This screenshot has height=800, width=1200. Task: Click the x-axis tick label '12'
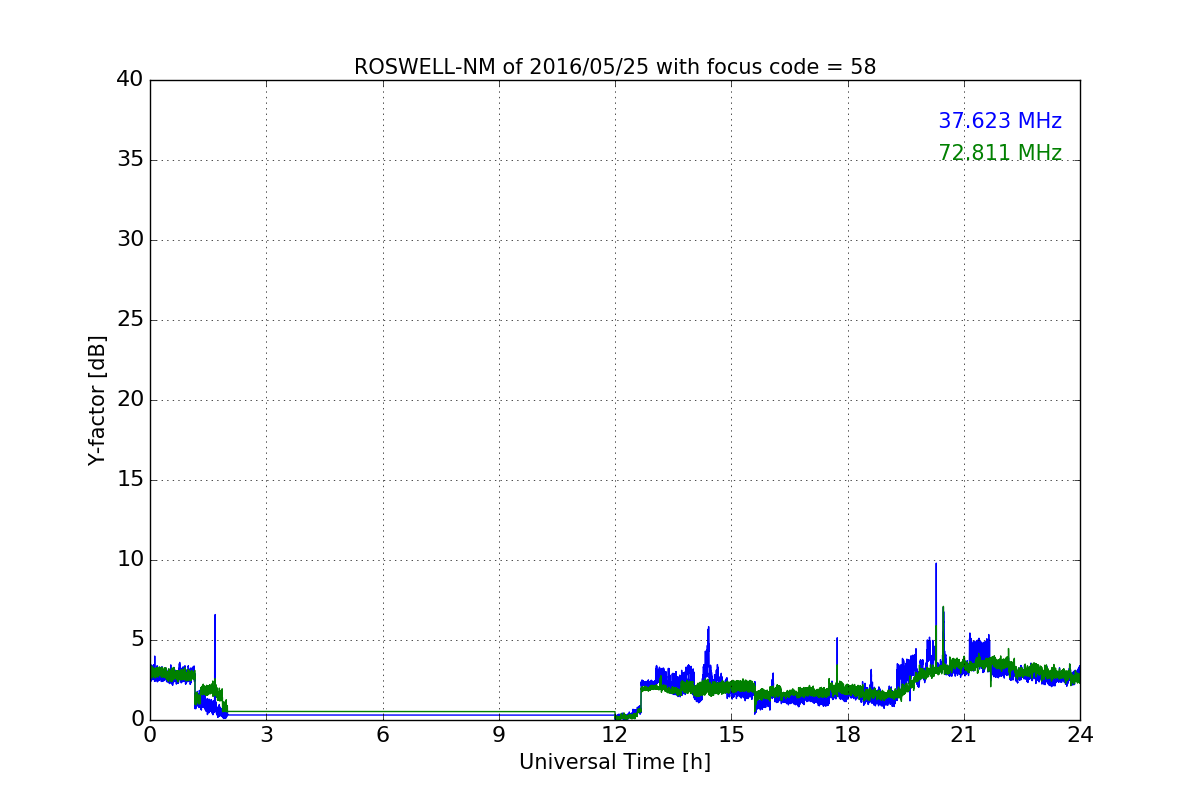click(615, 735)
